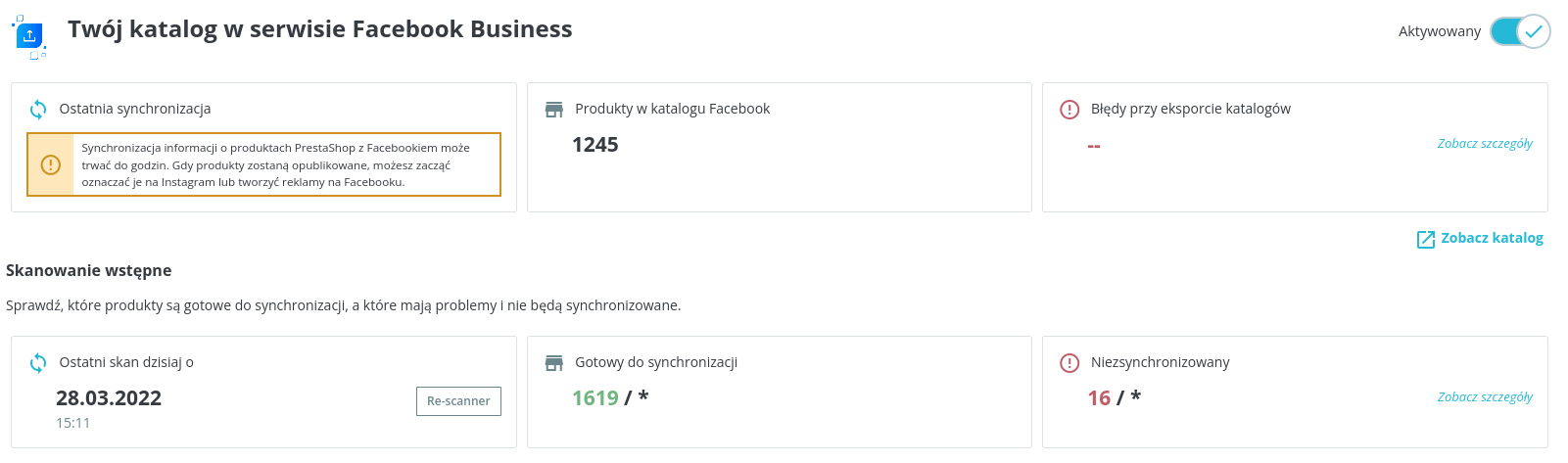Click the green 1619 ready count
1568x463 pixels.
pyautogui.click(x=595, y=398)
